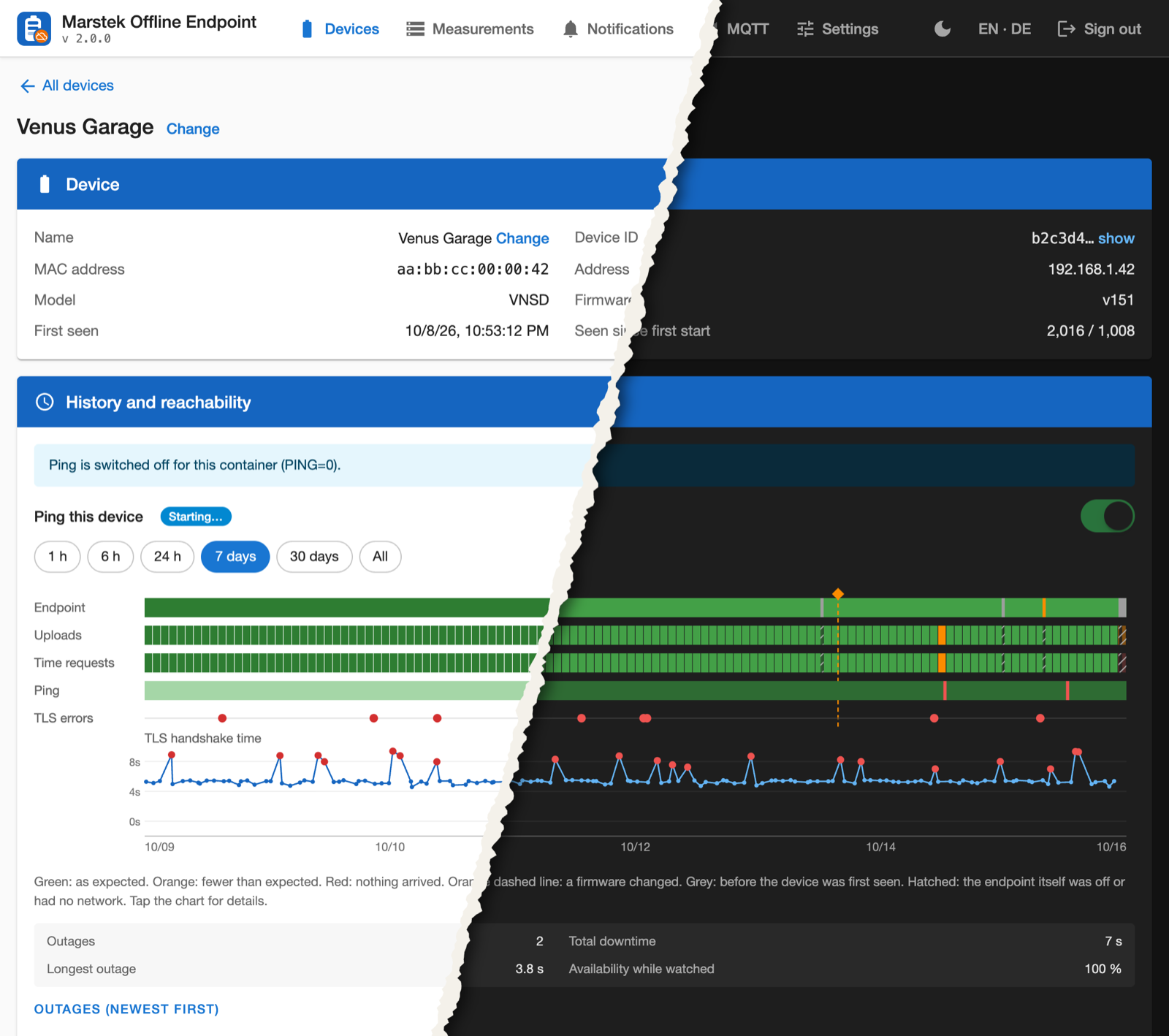Open the Measurements tab
This screenshot has width=1169, height=1036.
coord(470,29)
